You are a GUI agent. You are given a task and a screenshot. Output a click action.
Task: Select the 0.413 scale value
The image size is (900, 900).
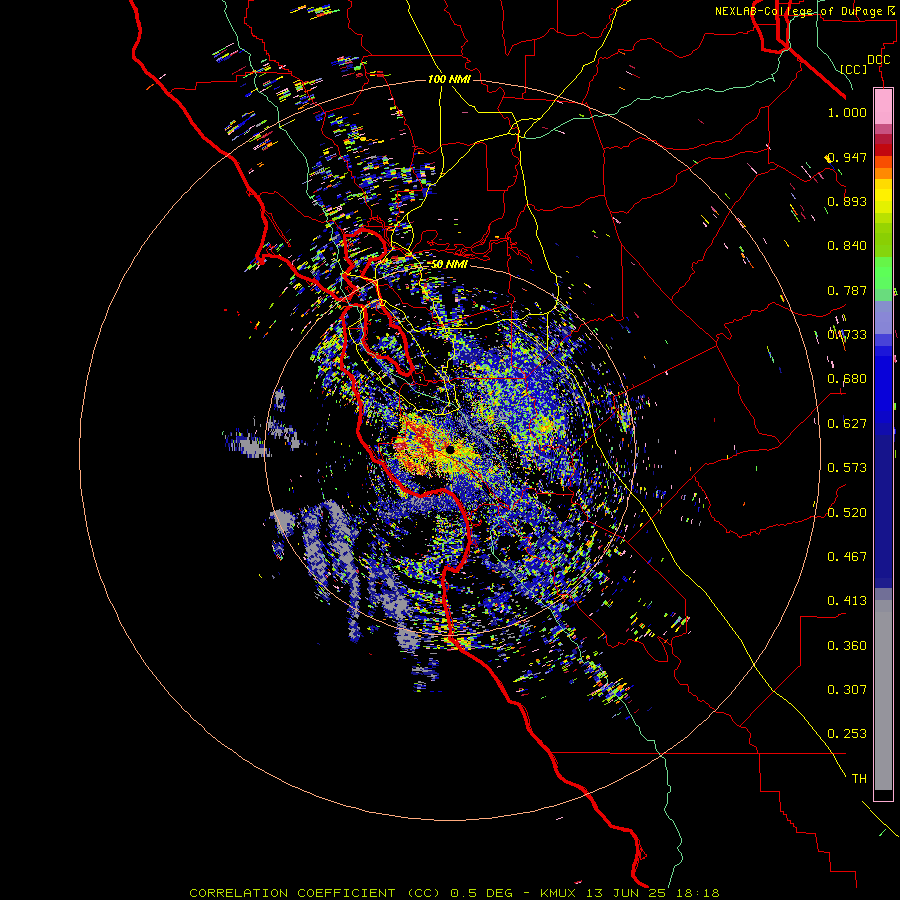847,601
